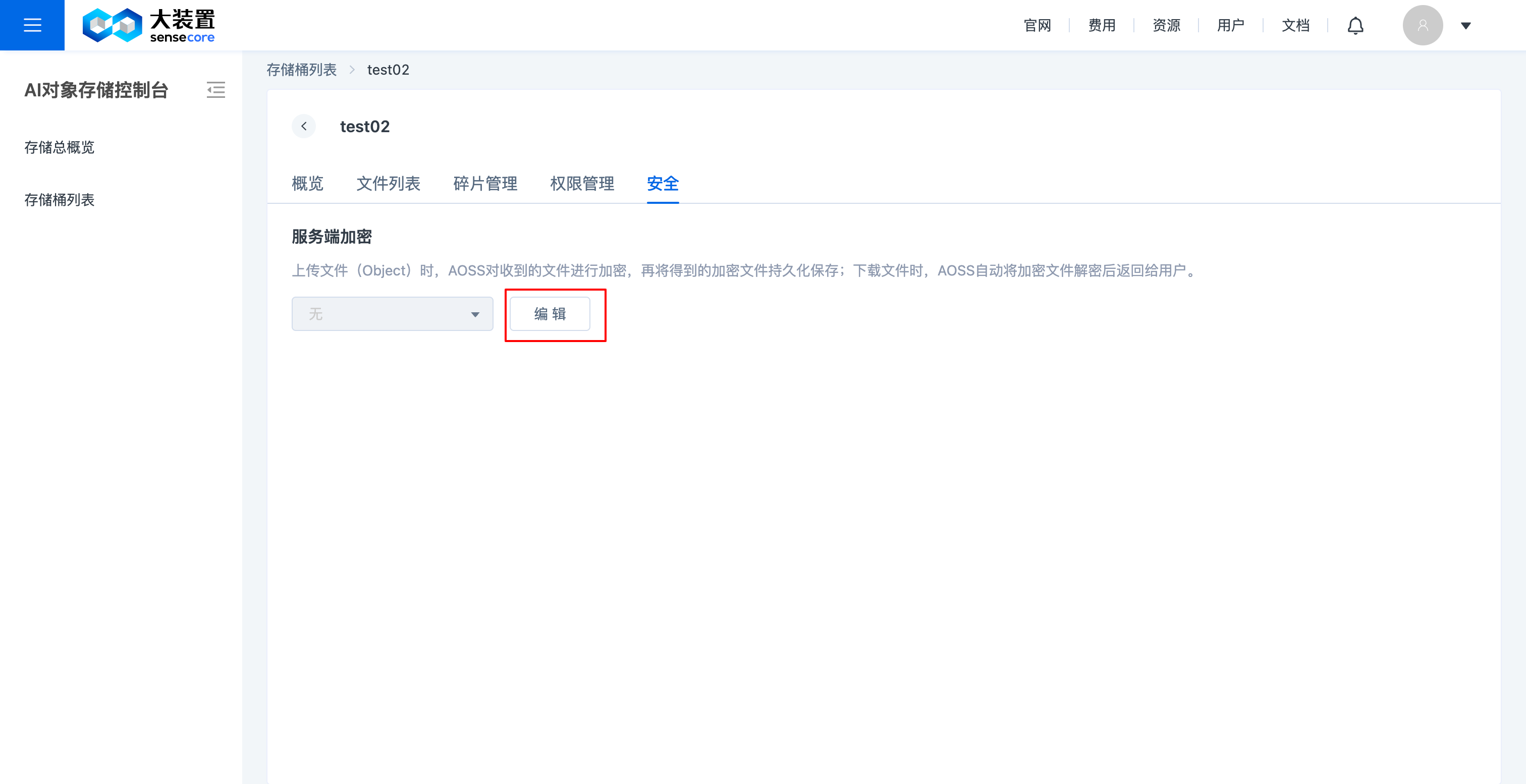Click the back arrow beside test02
Image resolution: width=1526 pixels, height=784 pixels.
[304, 126]
